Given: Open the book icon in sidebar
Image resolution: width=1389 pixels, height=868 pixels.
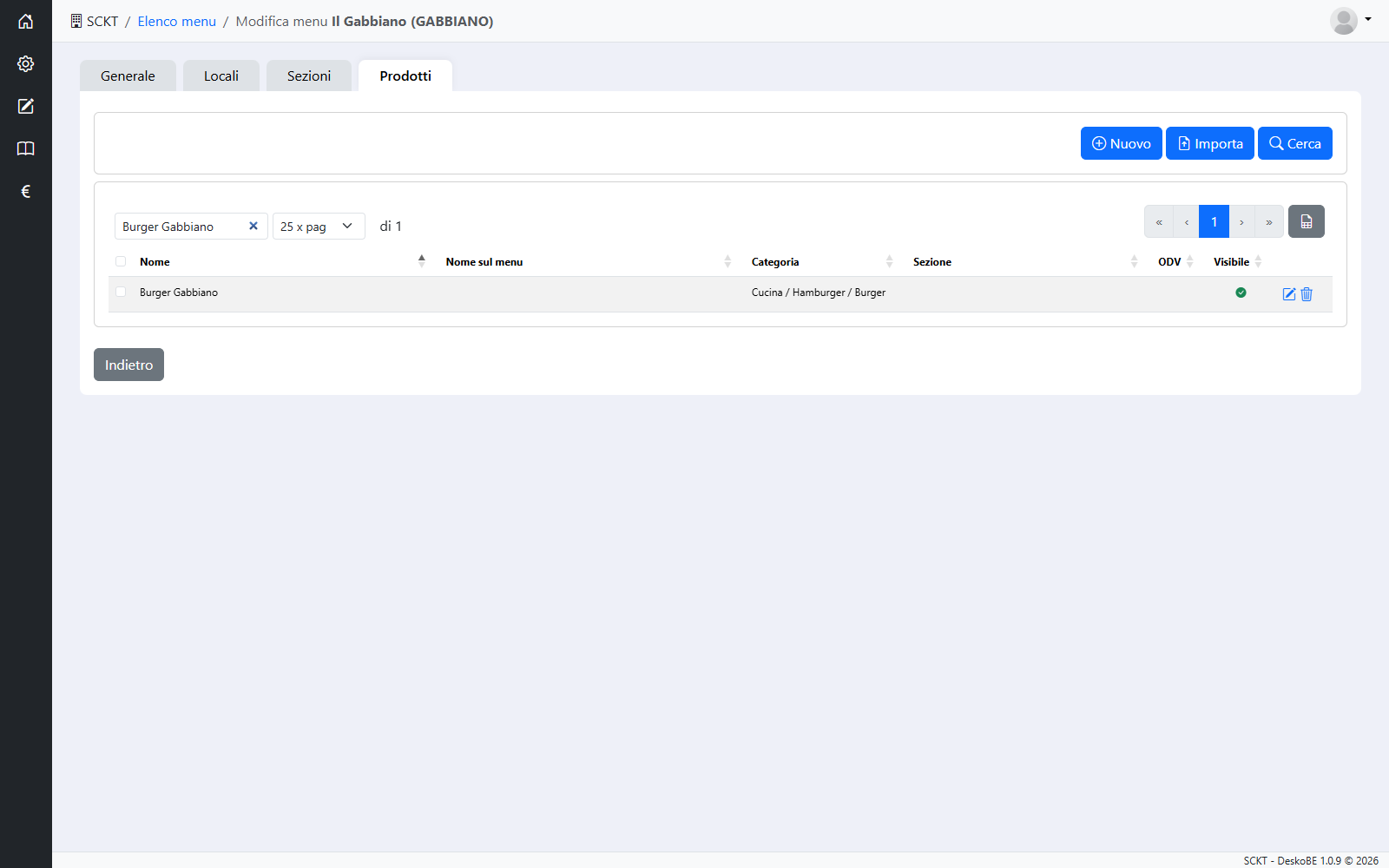Looking at the screenshot, I should 26,149.
